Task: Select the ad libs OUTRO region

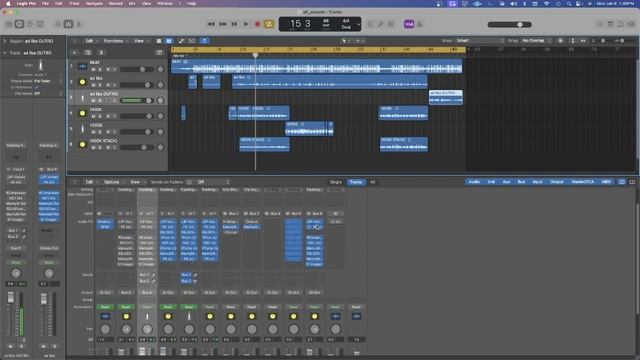Action: pos(446,98)
